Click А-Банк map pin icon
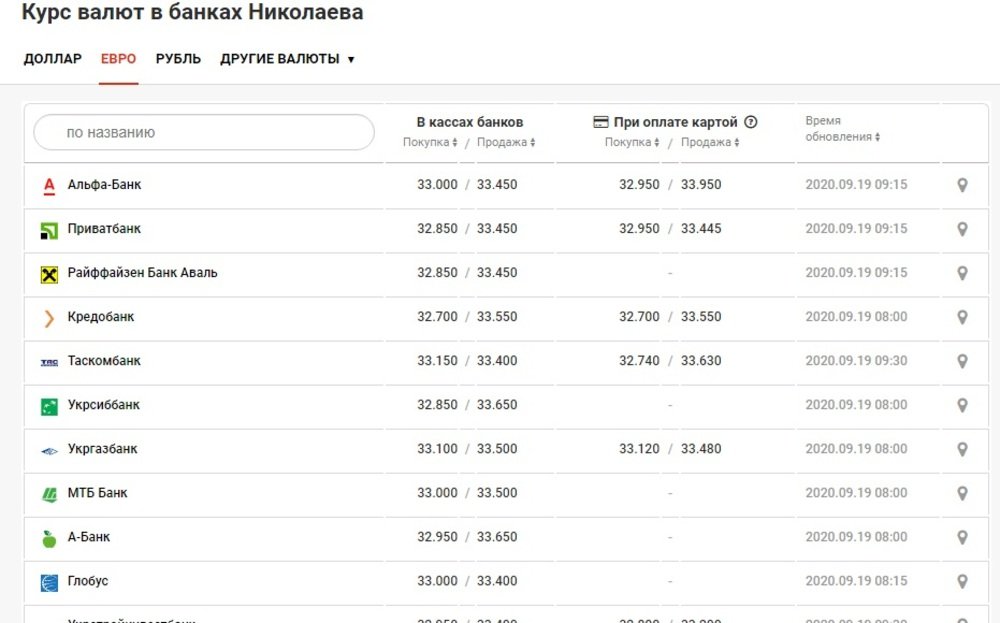The image size is (1000, 623). (962, 537)
